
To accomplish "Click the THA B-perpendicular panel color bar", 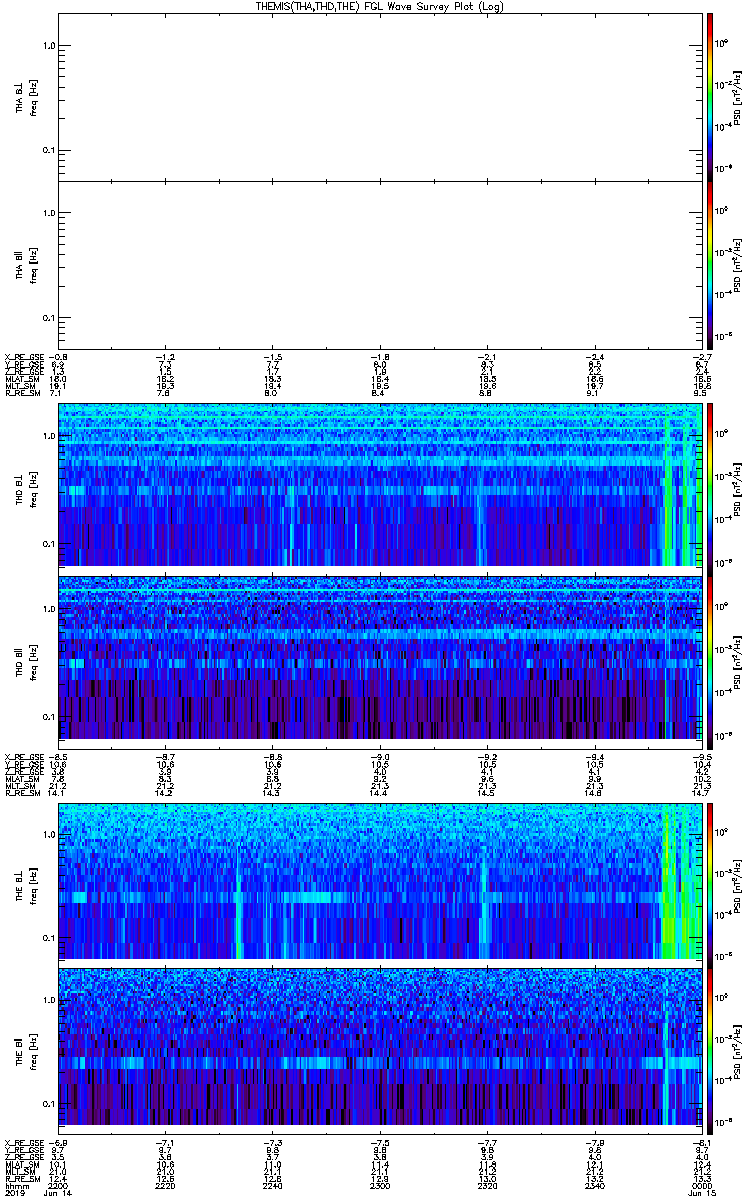I will tap(710, 95).
